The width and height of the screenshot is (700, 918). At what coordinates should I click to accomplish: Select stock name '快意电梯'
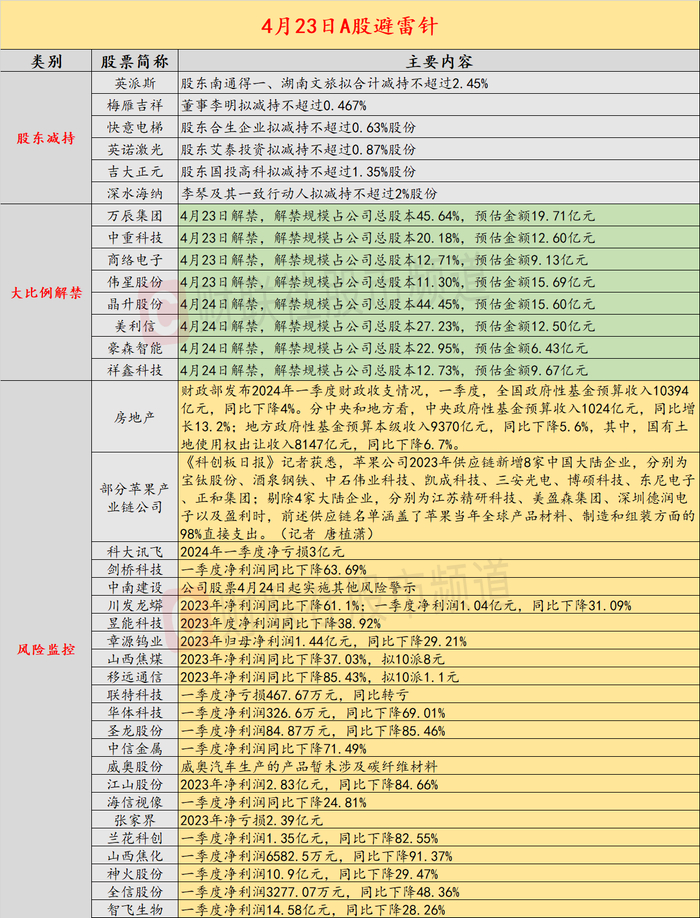click(x=135, y=128)
